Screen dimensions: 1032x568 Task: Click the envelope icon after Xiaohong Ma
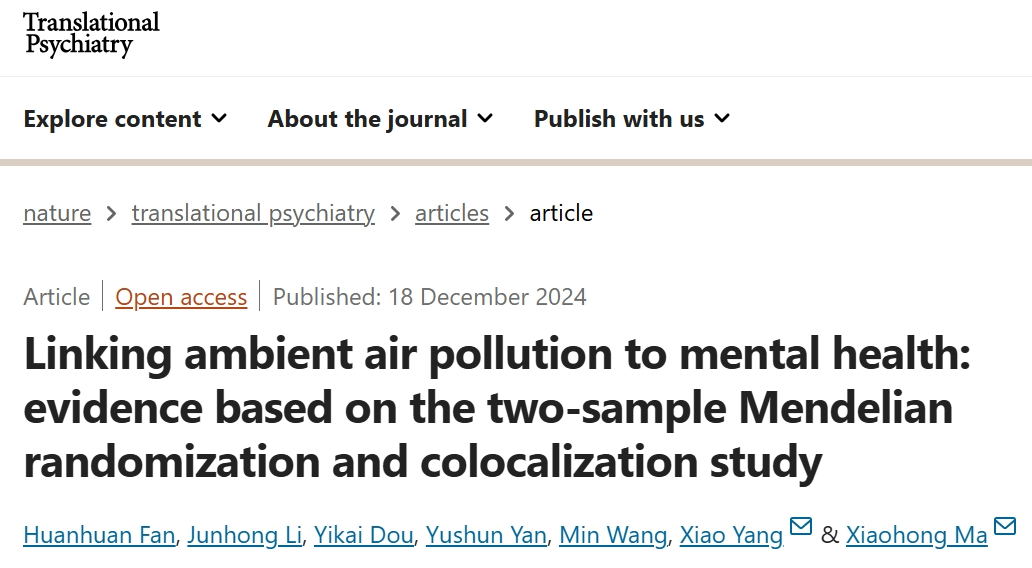click(1005, 527)
